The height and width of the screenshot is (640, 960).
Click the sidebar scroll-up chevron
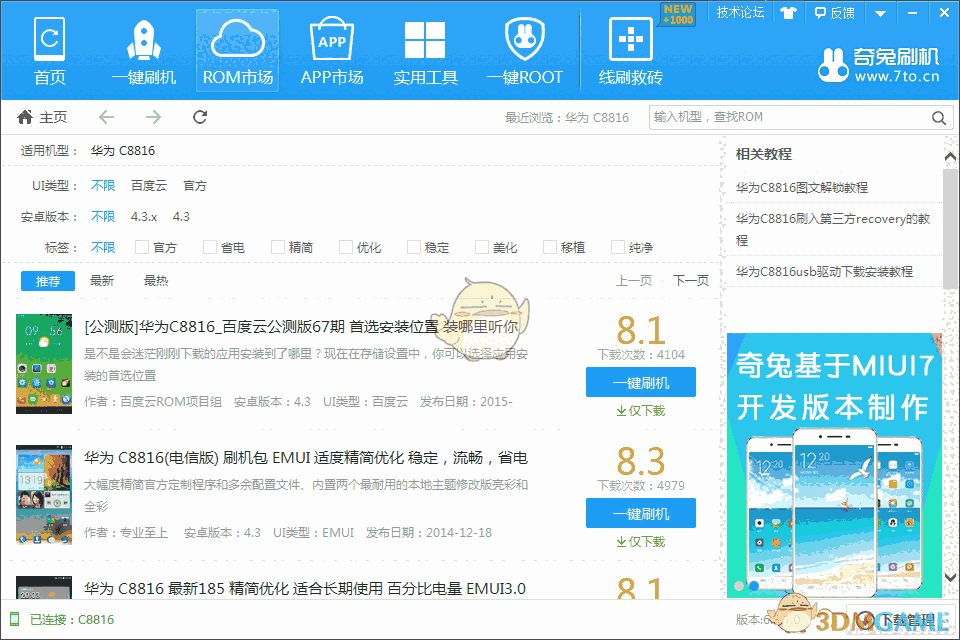click(950, 155)
